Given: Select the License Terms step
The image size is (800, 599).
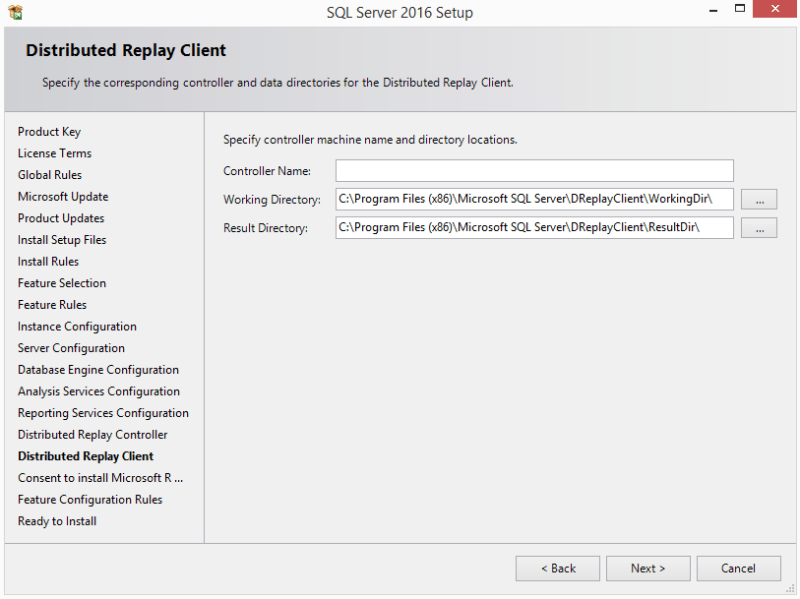Looking at the screenshot, I should click(55, 153).
